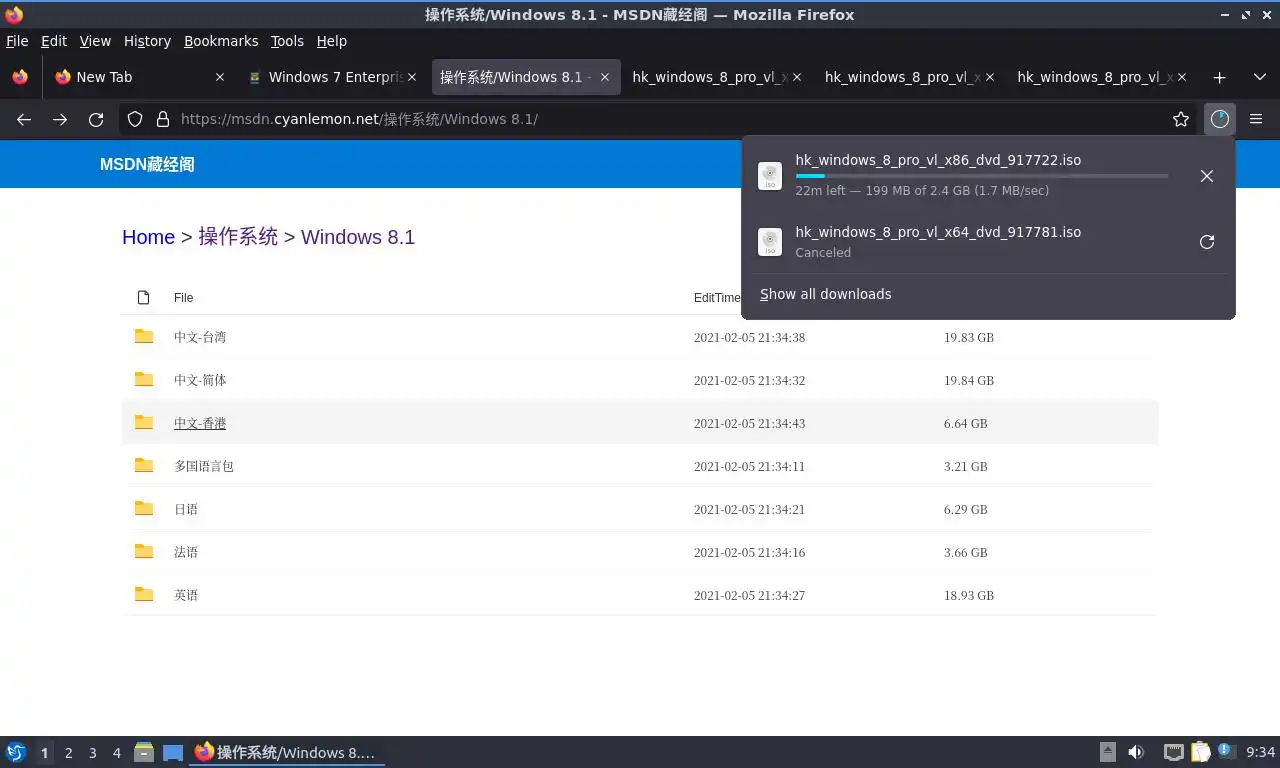
Task: Open the Firefox hamburger menu
Action: pos(1256,119)
